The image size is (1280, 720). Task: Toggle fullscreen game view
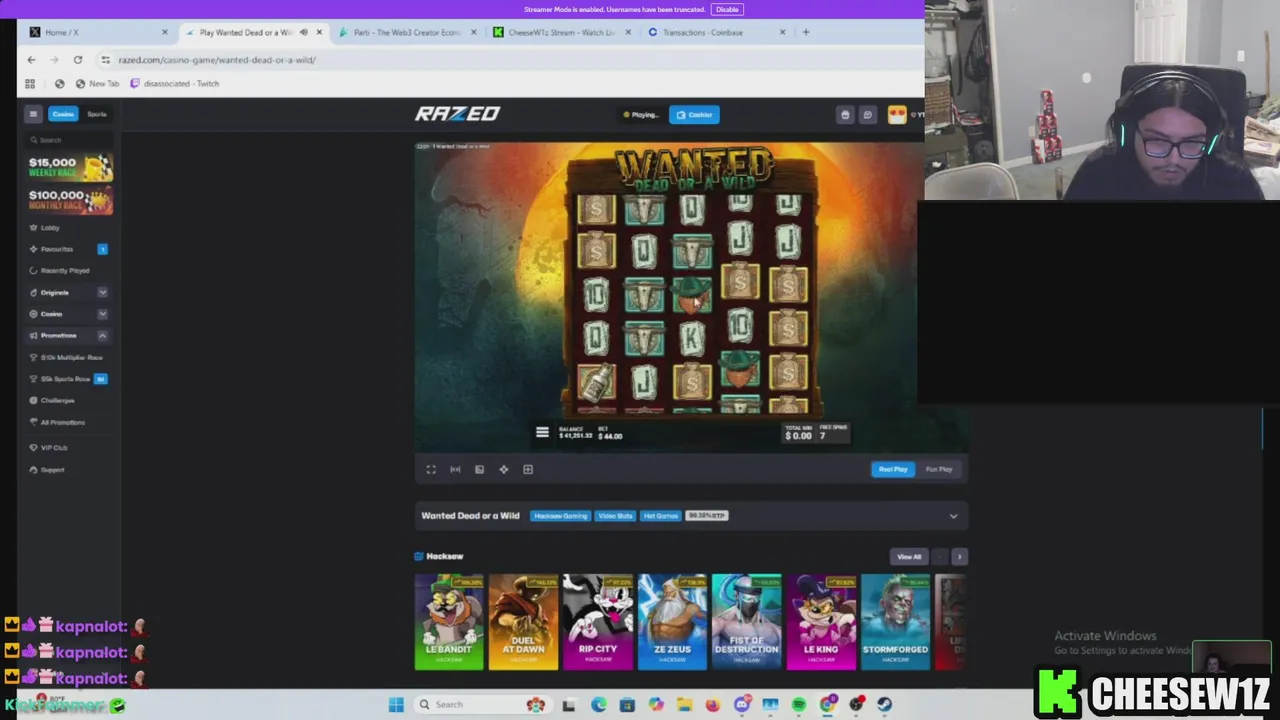431,469
